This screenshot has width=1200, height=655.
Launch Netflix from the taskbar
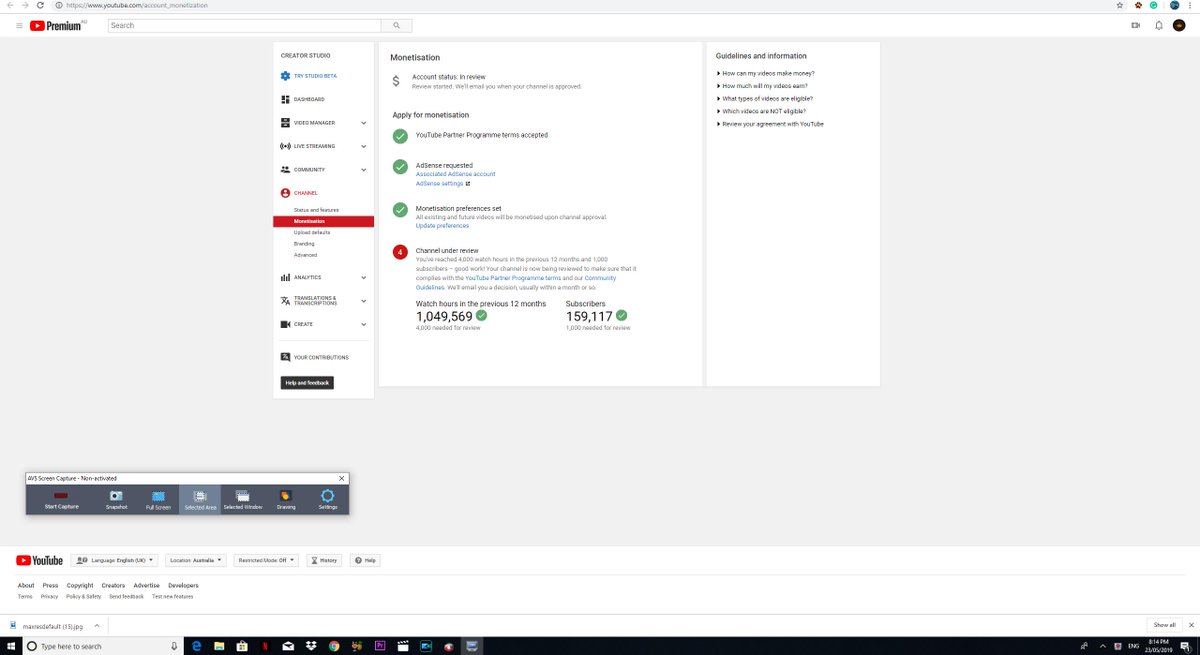click(x=265, y=646)
